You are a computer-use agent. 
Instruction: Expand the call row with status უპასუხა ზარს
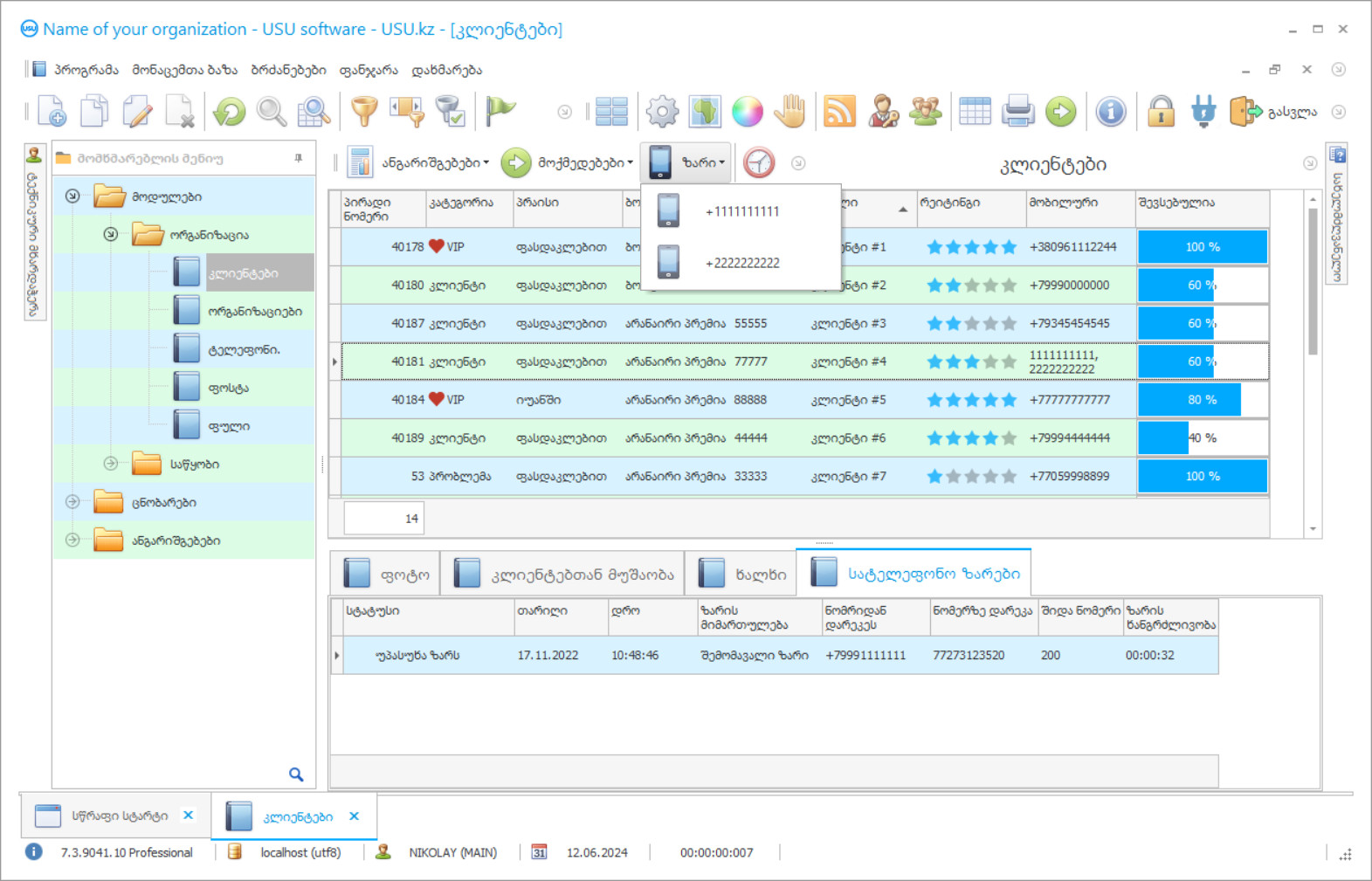(x=336, y=655)
